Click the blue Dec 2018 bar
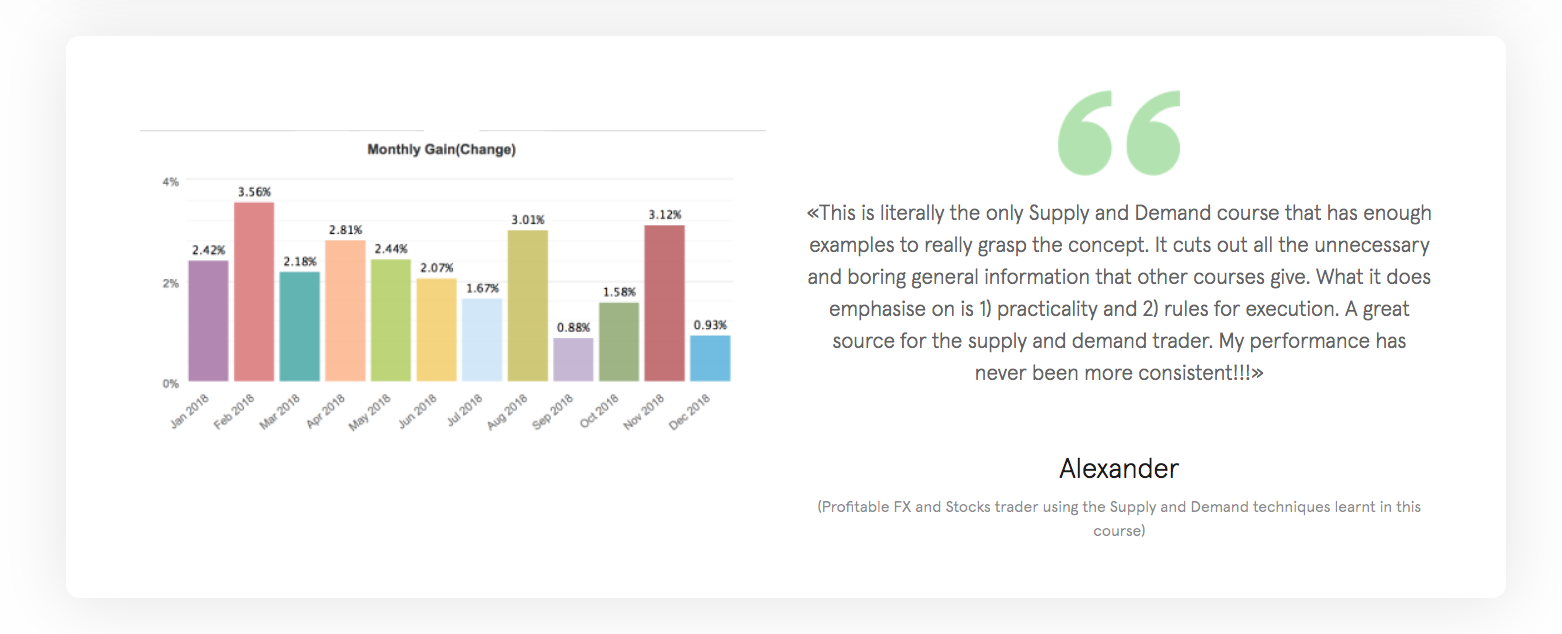This screenshot has width=1562, height=634. coord(710,358)
